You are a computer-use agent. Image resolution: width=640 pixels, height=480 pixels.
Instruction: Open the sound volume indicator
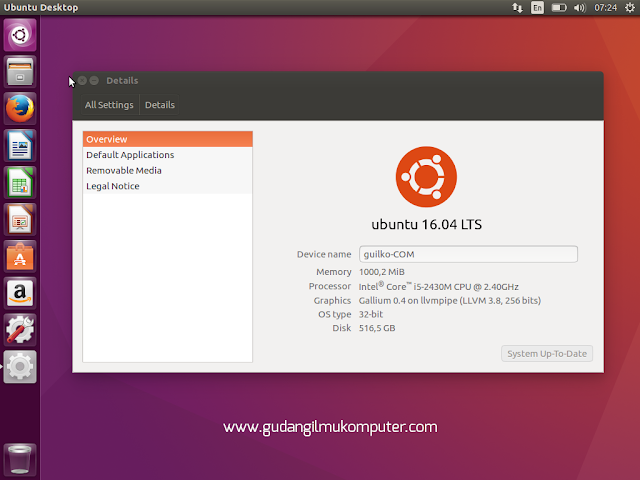click(x=580, y=7)
